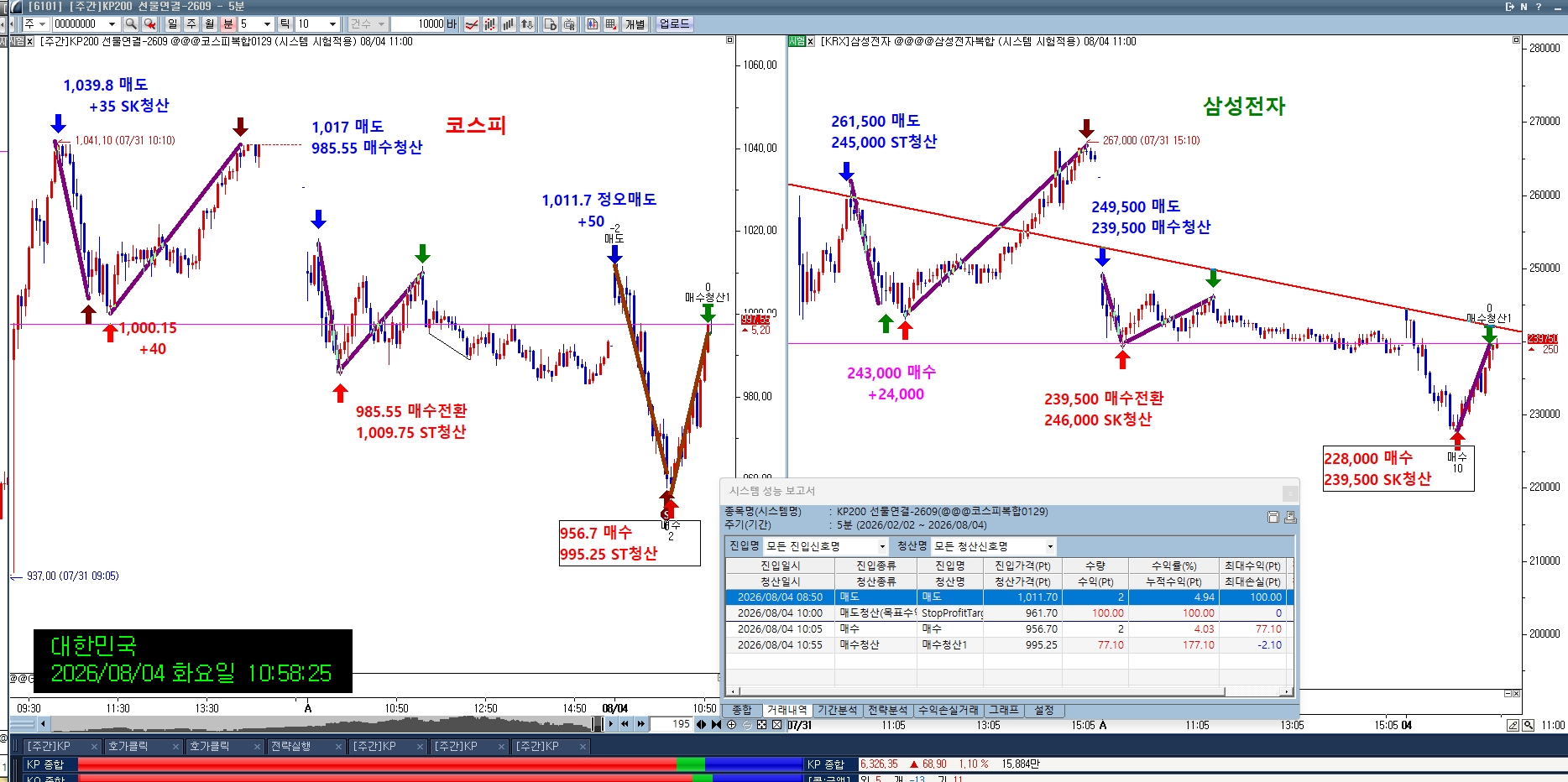This screenshot has height=782, width=1568.
Task: Click the up-down arrows icon in the toolbar
Action: [x=527, y=24]
